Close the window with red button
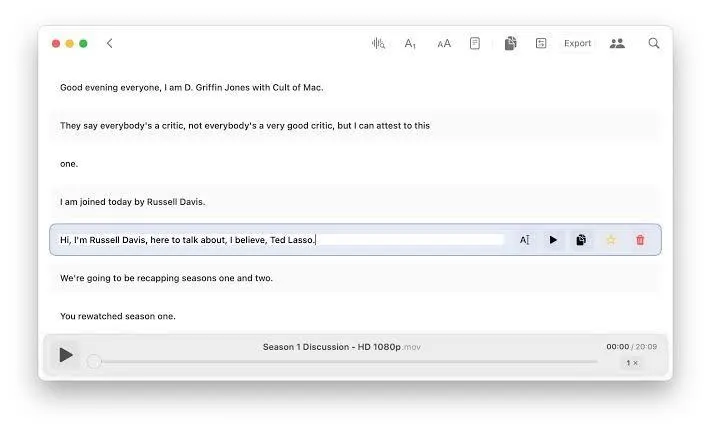 [x=56, y=44]
